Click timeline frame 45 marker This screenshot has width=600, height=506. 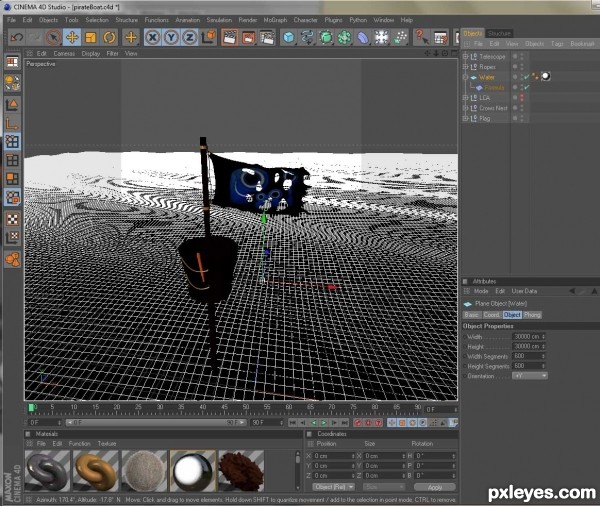tap(224, 407)
